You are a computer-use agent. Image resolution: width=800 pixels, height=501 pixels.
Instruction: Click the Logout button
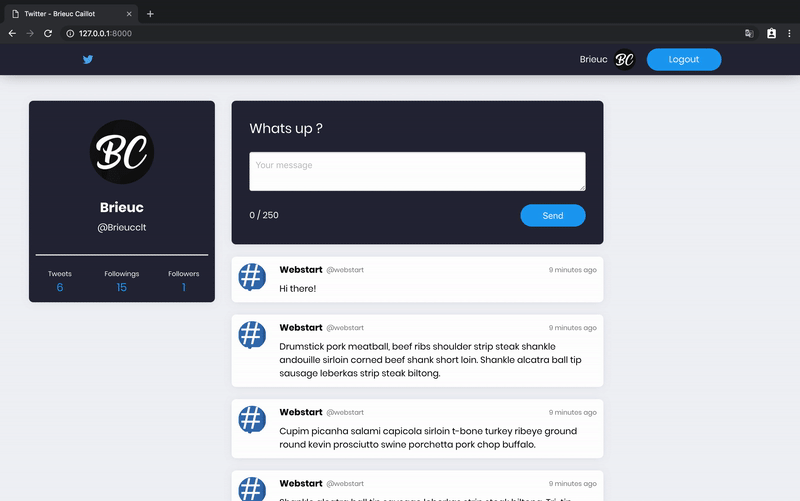point(684,59)
